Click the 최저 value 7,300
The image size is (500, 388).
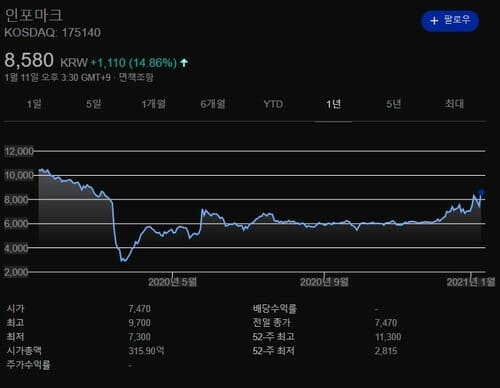point(140,337)
